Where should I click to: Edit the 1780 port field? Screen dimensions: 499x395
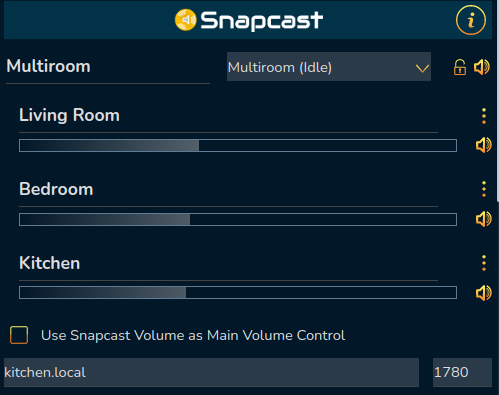pos(462,372)
